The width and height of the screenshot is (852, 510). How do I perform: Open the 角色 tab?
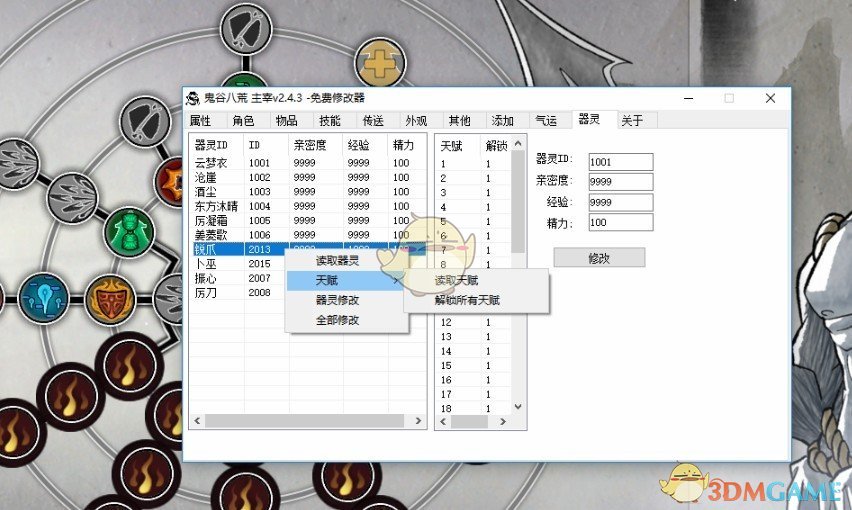coord(243,121)
